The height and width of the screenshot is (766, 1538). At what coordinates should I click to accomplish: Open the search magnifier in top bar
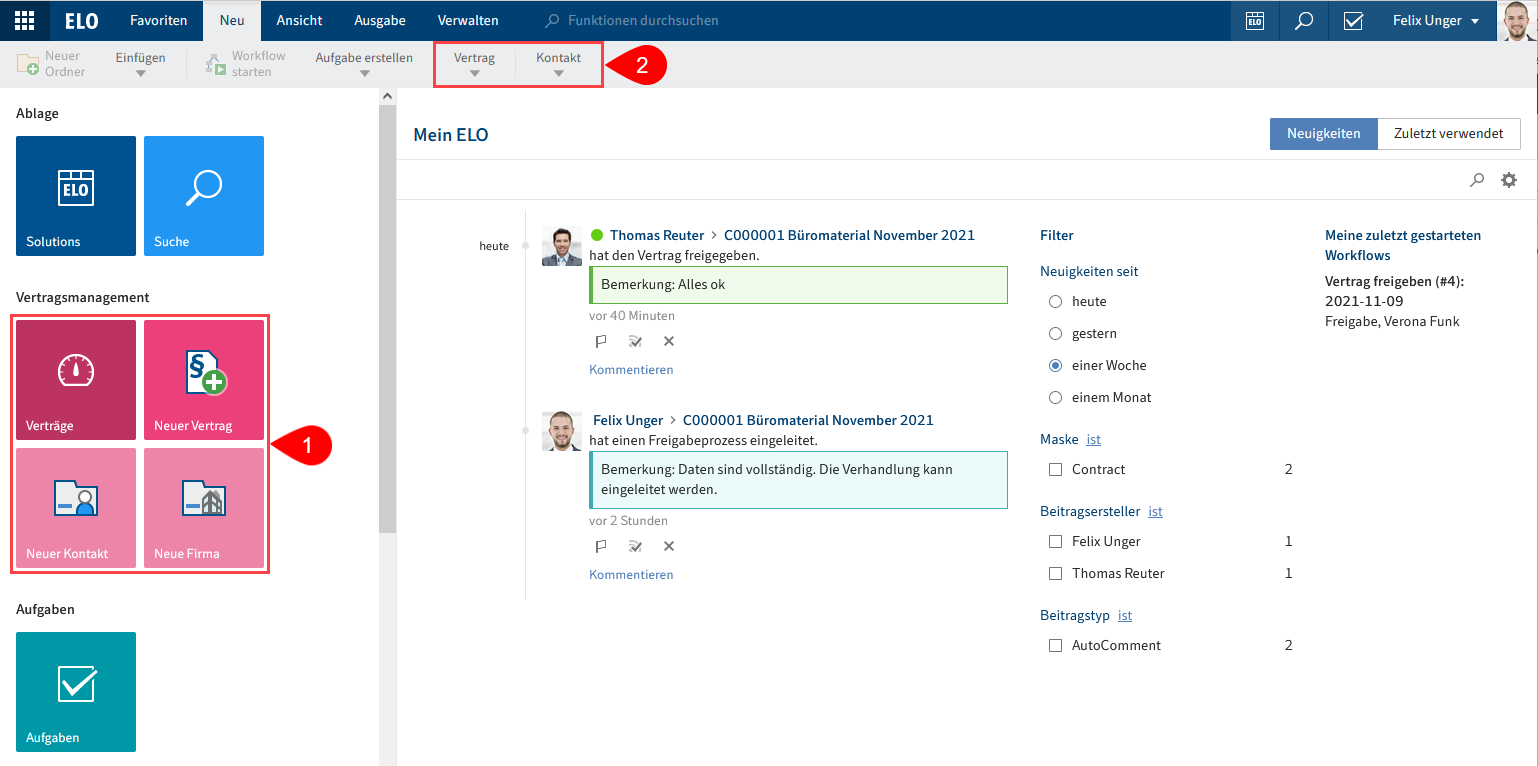coord(1304,20)
